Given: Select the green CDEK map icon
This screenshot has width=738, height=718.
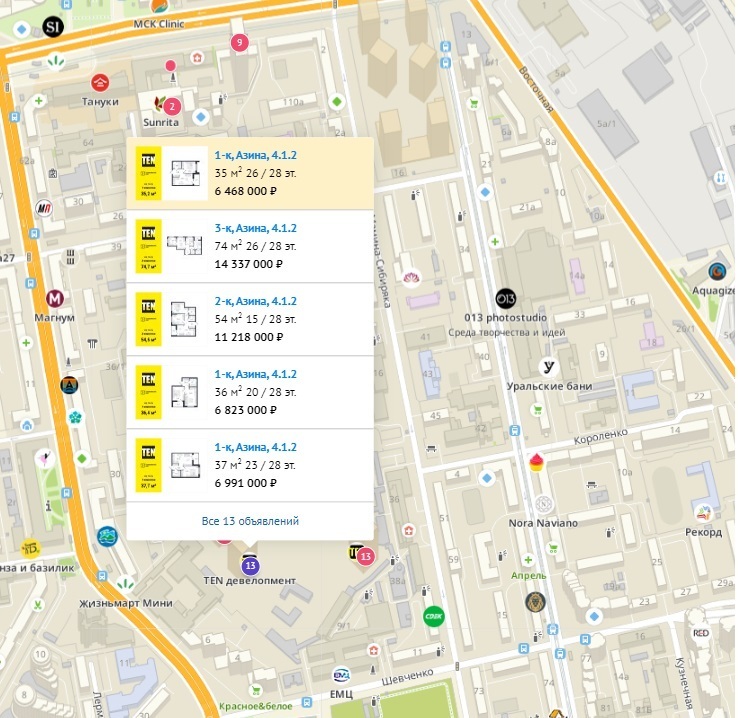Looking at the screenshot, I should pos(433,615).
